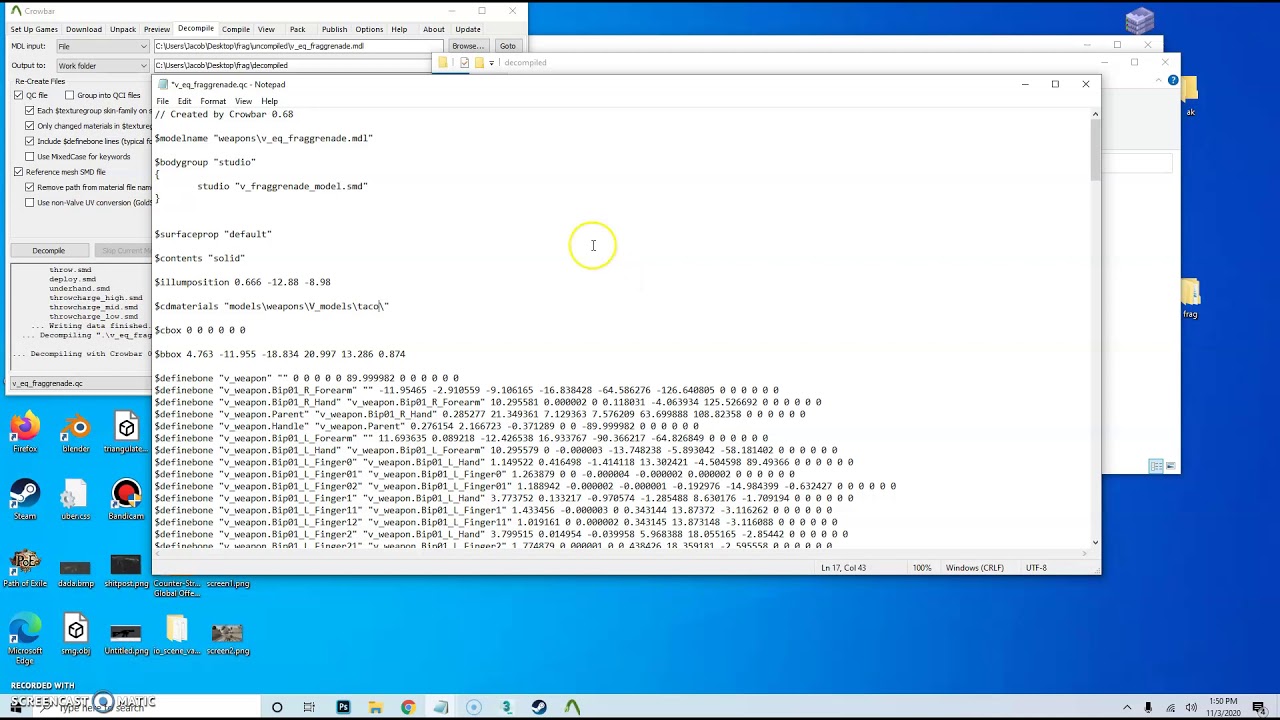Toggle QC file checkbox in Crowbar
This screenshot has height=720, width=1280.
(x=18, y=95)
